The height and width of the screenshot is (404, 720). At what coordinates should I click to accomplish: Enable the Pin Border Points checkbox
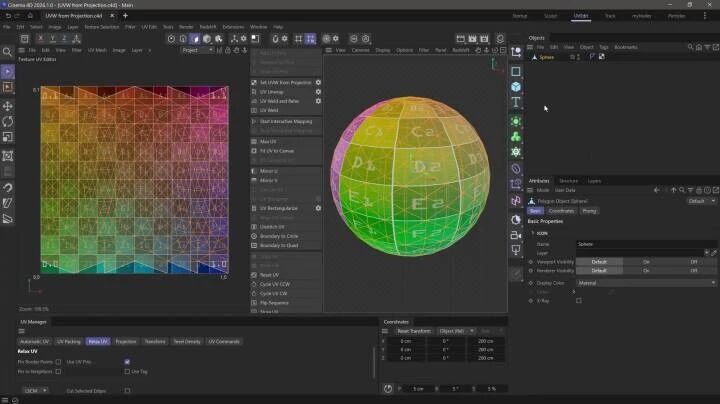[58, 361]
